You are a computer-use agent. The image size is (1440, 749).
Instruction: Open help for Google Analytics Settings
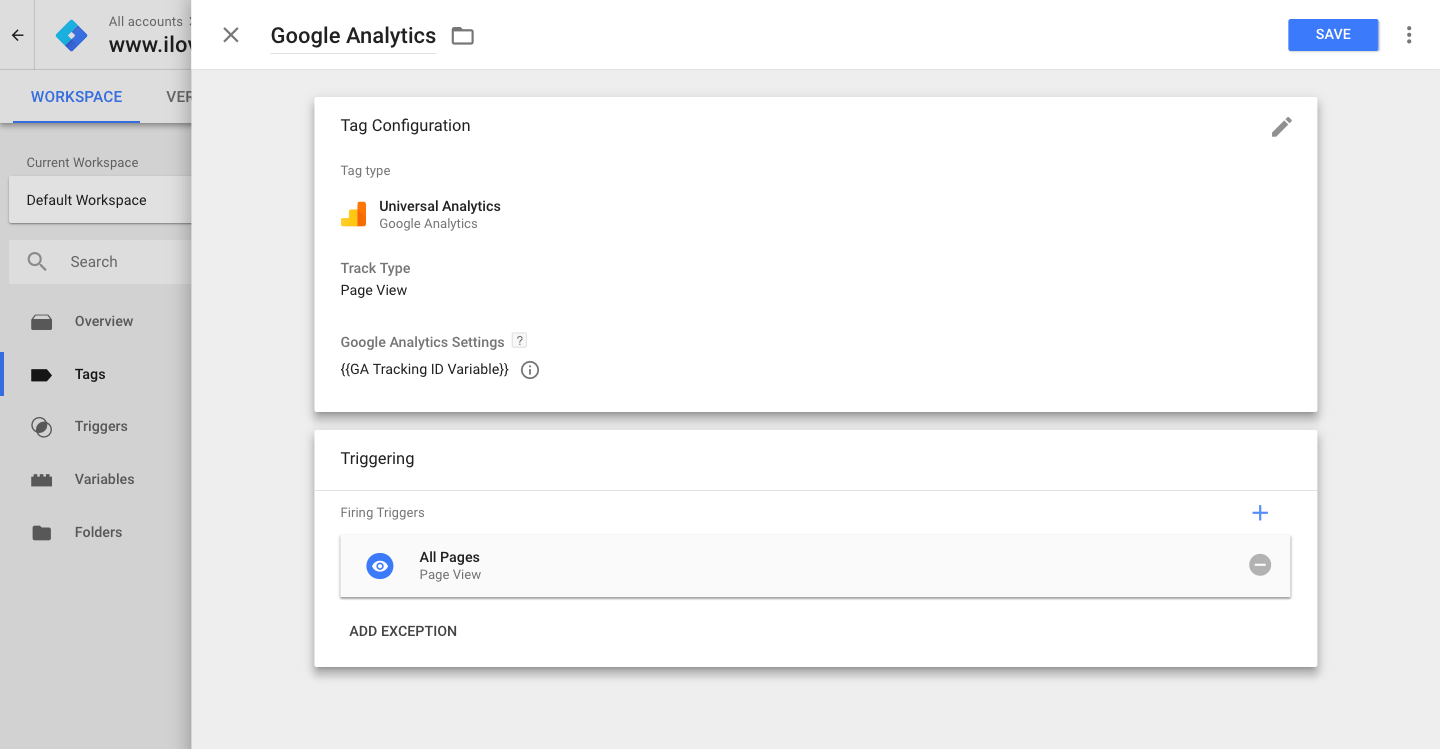coord(519,340)
